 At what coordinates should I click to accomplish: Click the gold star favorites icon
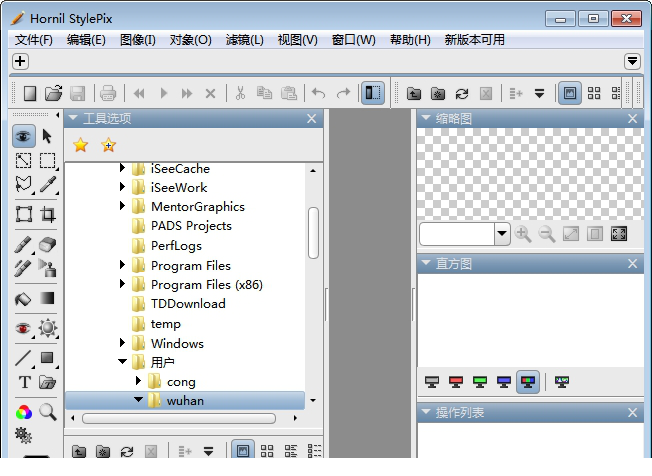point(80,145)
